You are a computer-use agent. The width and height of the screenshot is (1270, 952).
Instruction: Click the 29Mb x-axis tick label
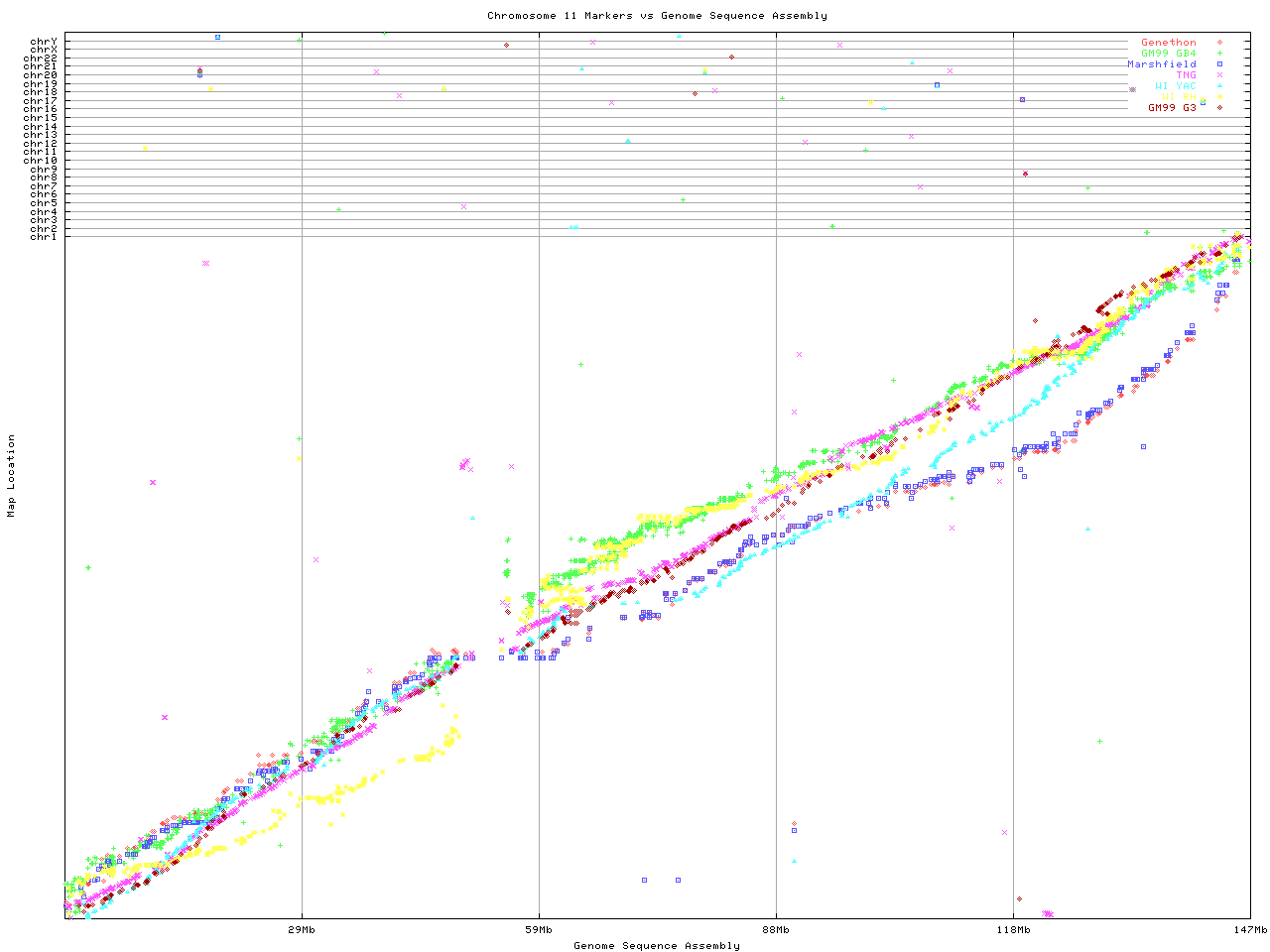(302, 930)
